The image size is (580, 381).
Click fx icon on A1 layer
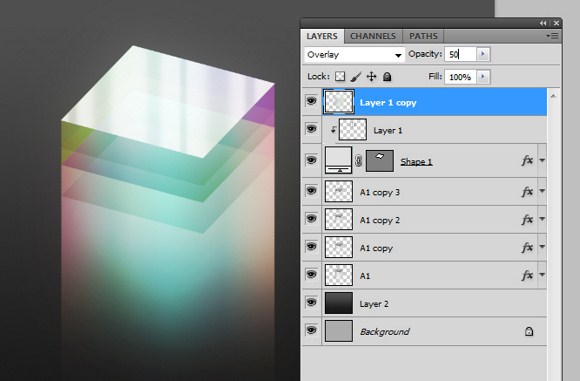click(527, 275)
